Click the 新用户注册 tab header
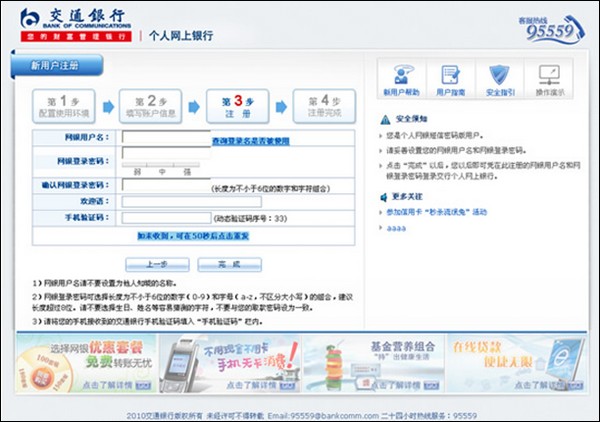Screen dimensions: 600x422 pyautogui.click(x=55, y=66)
